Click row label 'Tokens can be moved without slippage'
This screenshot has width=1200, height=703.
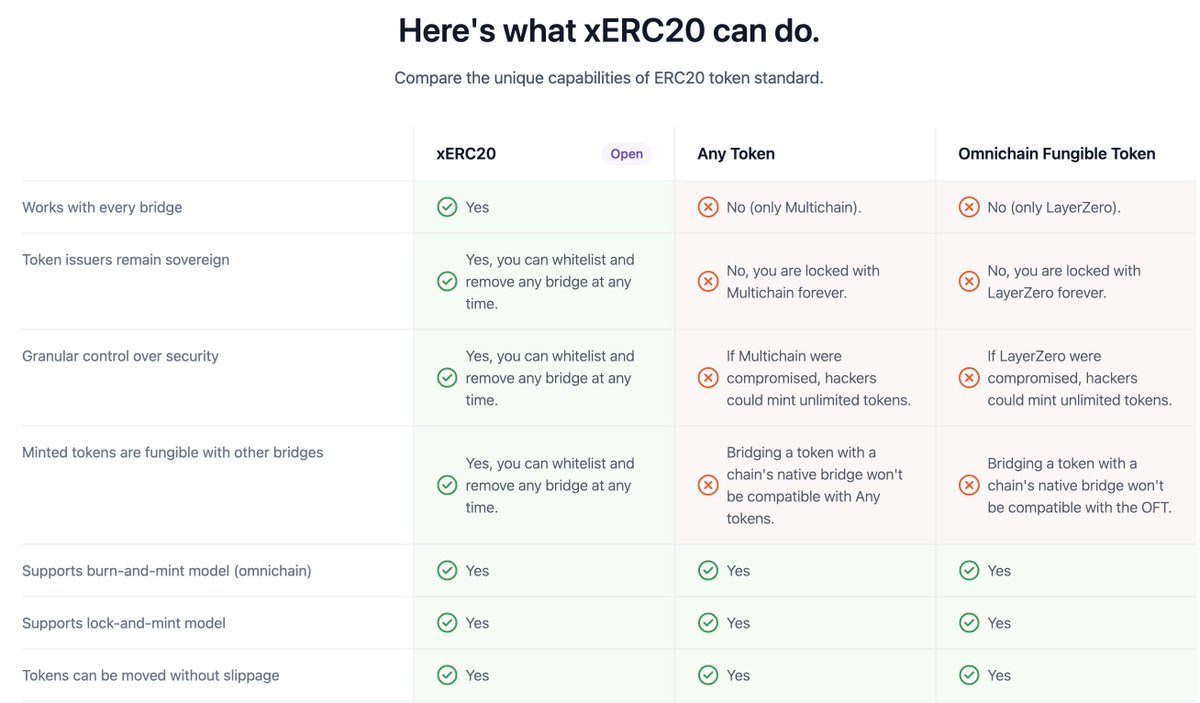point(151,675)
